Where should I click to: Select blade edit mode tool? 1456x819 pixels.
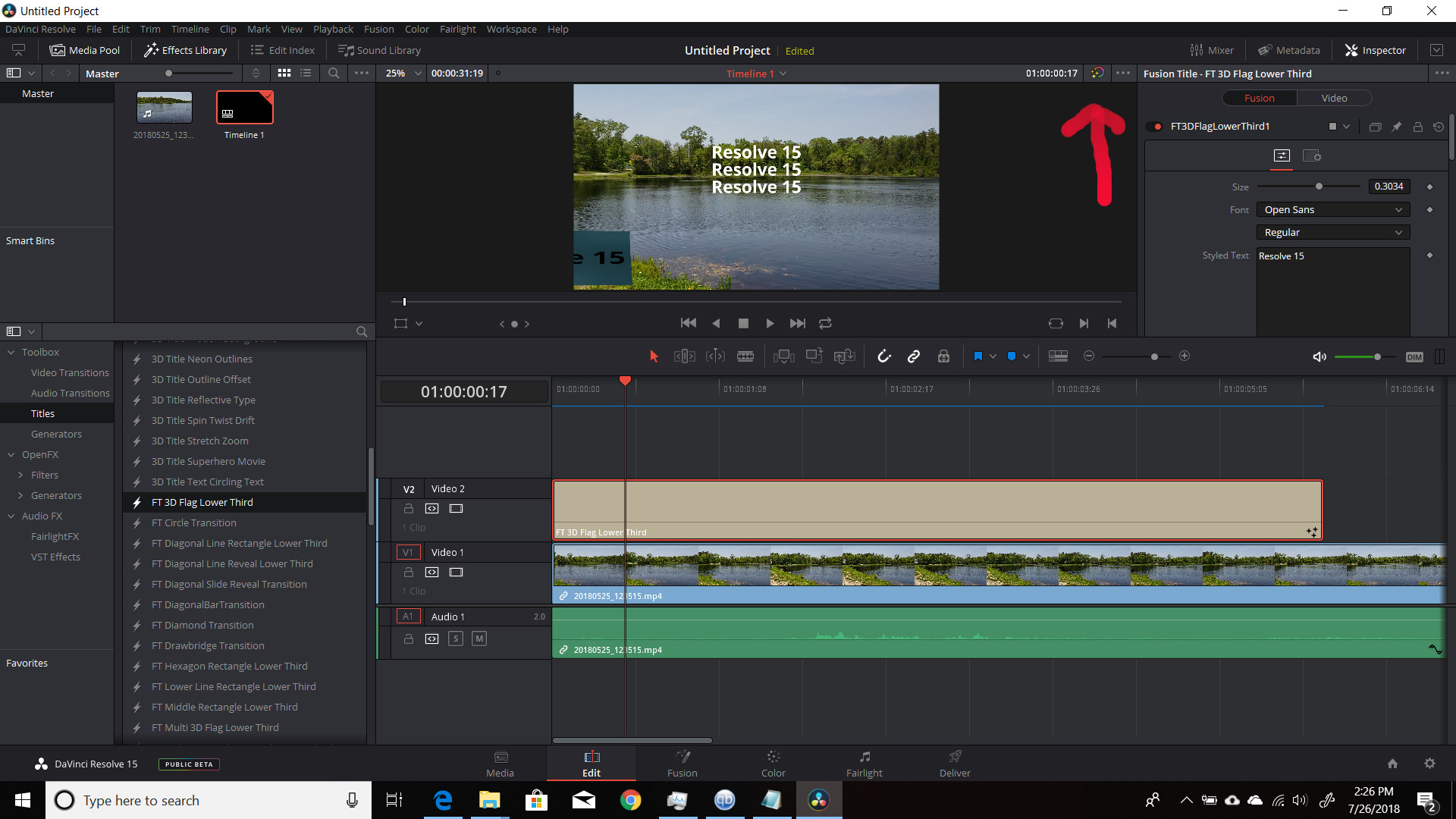coord(745,356)
